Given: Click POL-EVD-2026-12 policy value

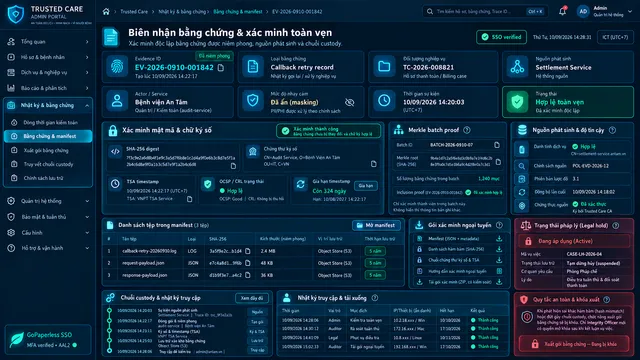Looking at the screenshot, I should [590, 166].
